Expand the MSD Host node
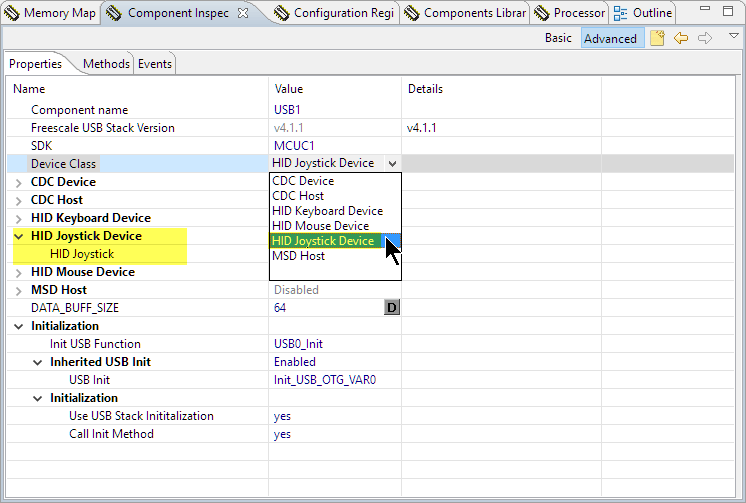This screenshot has height=503, width=746. coord(20,290)
